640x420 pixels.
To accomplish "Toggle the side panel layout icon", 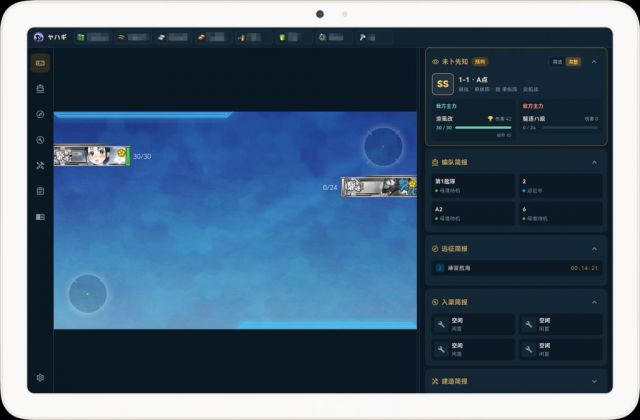I will pyautogui.click(x=40, y=217).
